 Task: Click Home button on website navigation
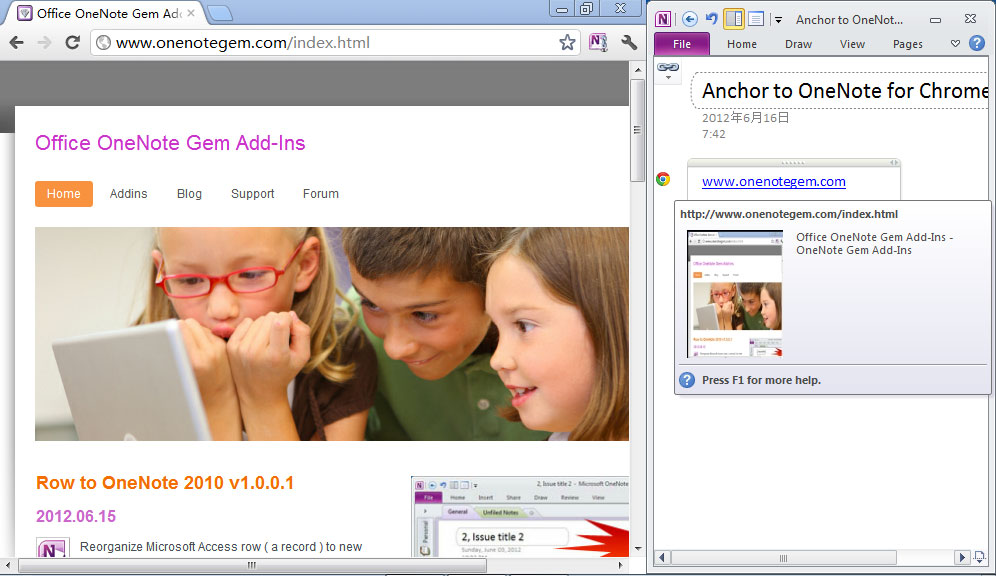point(64,194)
